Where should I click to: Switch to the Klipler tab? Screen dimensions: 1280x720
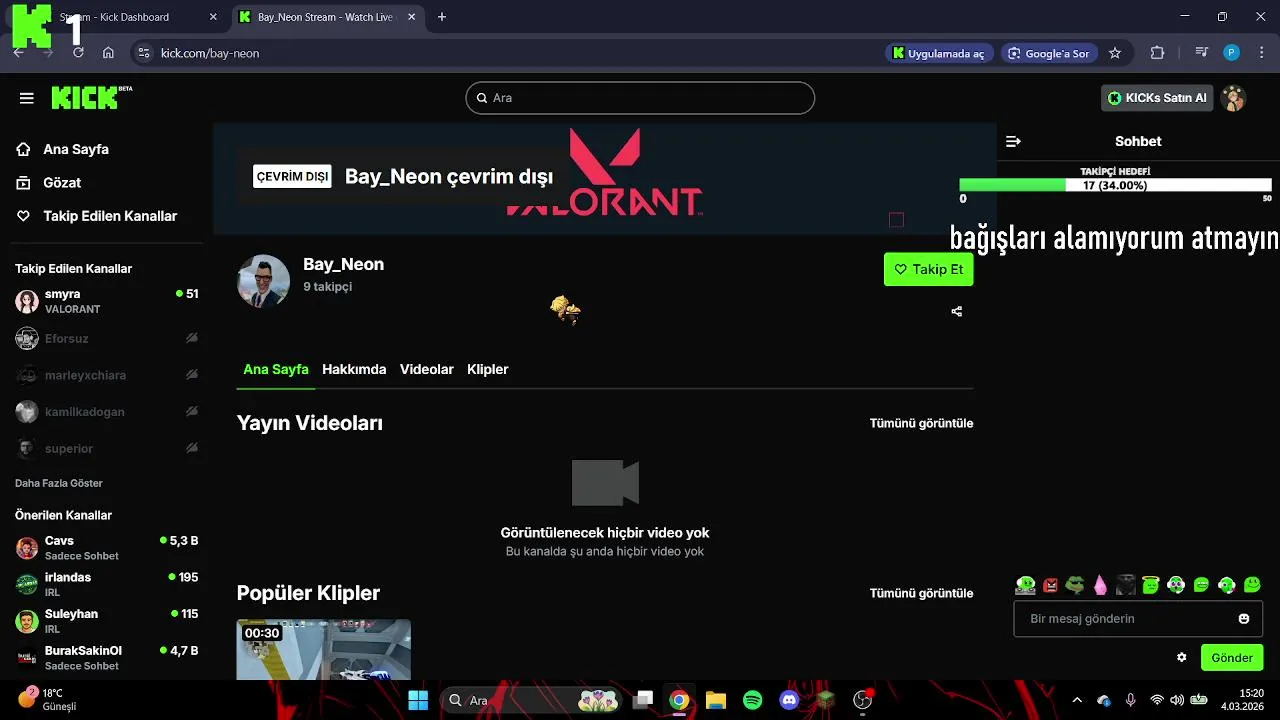pos(488,369)
